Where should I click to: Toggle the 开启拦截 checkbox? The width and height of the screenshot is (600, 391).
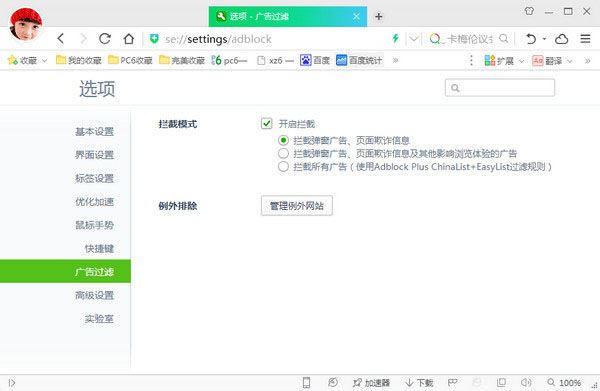pyautogui.click(x=266, y=124)
